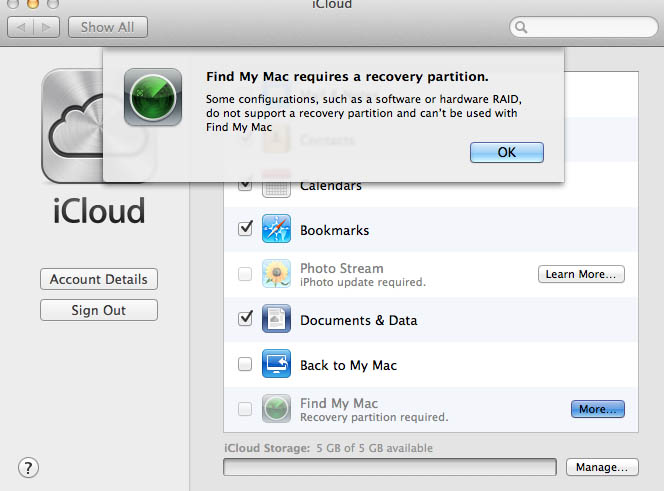Click the iCloud Storage availability text

coord(328,448)
